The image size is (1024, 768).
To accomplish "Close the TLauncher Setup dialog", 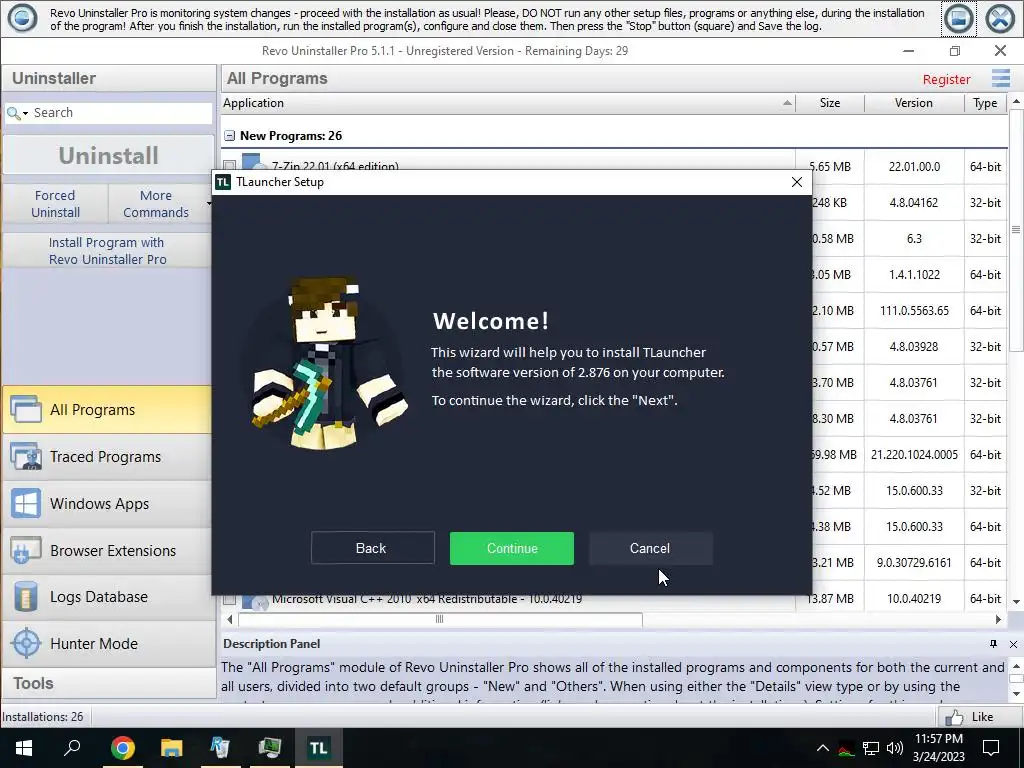I will (797, 182).
